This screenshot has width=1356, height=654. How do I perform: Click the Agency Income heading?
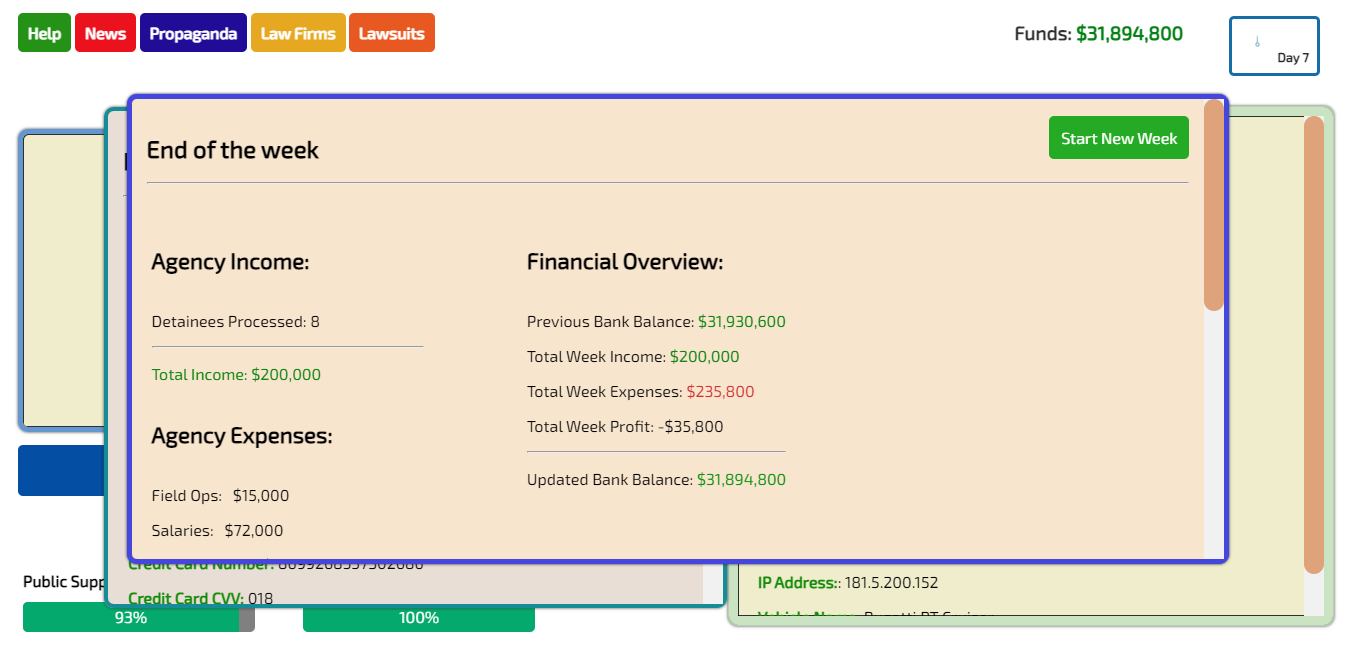click(230, 262)
